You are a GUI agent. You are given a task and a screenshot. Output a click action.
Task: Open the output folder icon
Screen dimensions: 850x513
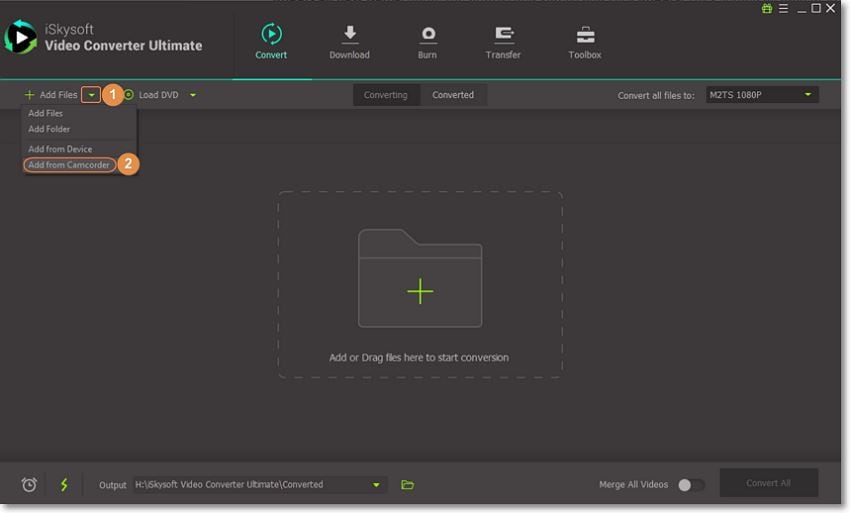pos(407,485)
